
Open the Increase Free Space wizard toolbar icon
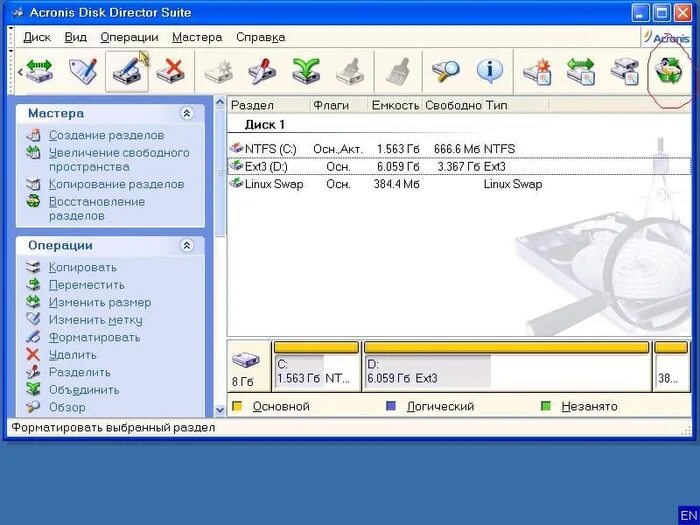[x=581, y=71]
